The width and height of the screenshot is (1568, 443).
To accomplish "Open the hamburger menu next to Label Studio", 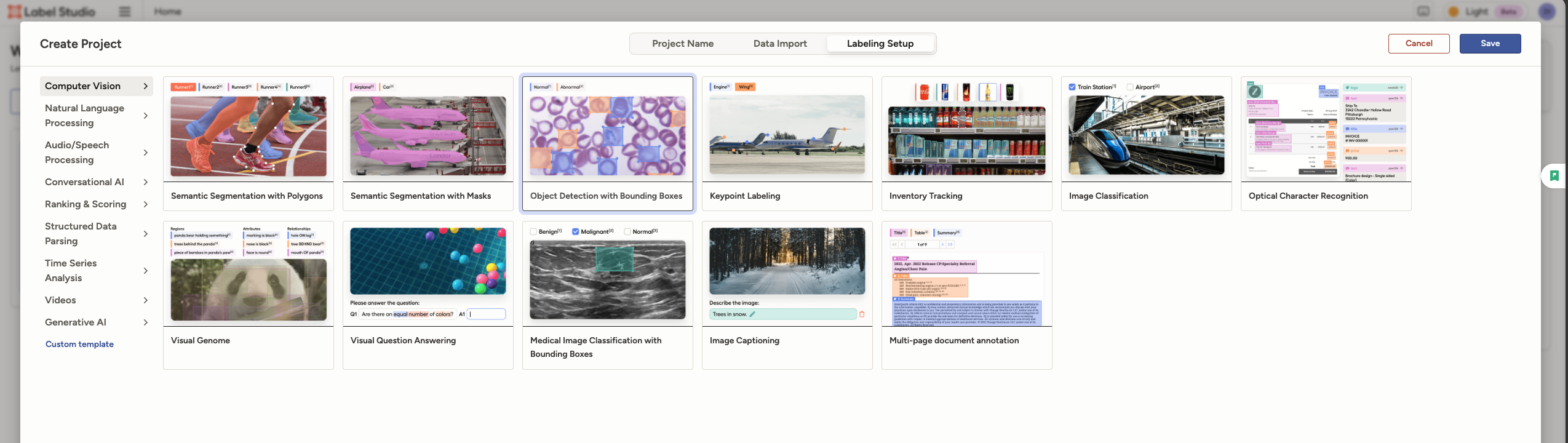I will [x=125, y=12].
